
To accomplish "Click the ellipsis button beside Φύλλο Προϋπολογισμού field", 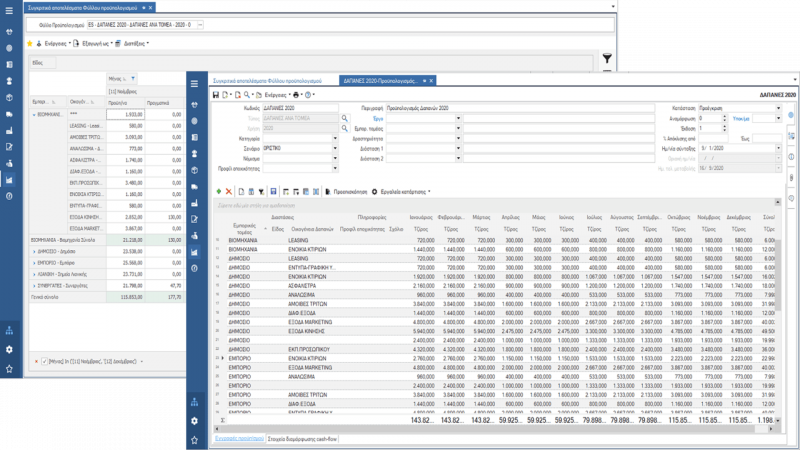I will (x=200, y=24).
